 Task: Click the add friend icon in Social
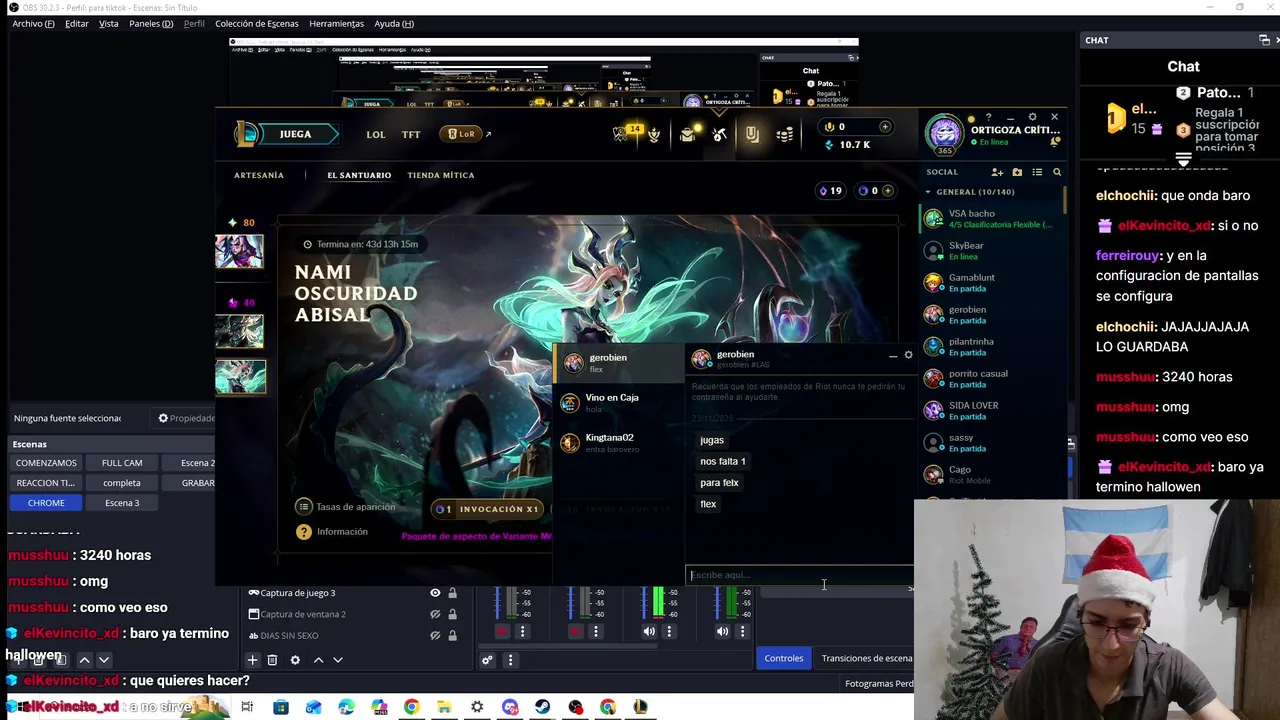(997, 172)
